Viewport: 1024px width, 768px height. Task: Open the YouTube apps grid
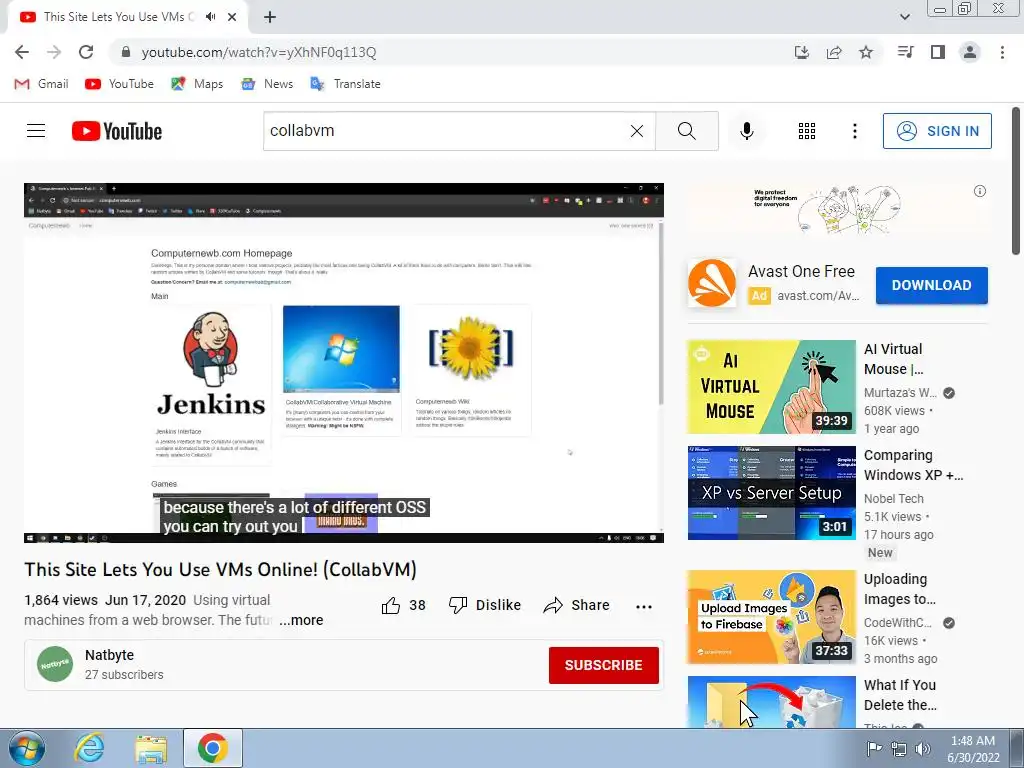click(807, 131)
